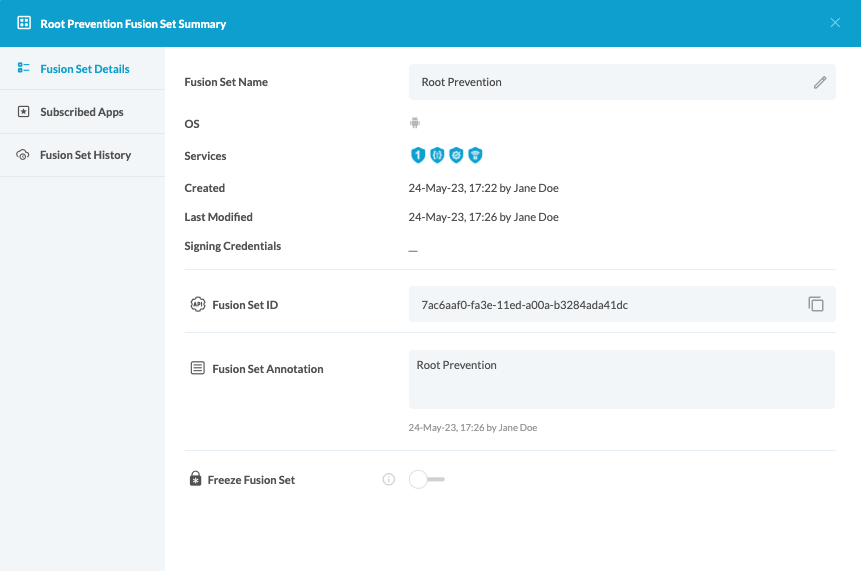
Task: Click the pencil edit icon for Fusion Set Name
Action: (820, 83)
